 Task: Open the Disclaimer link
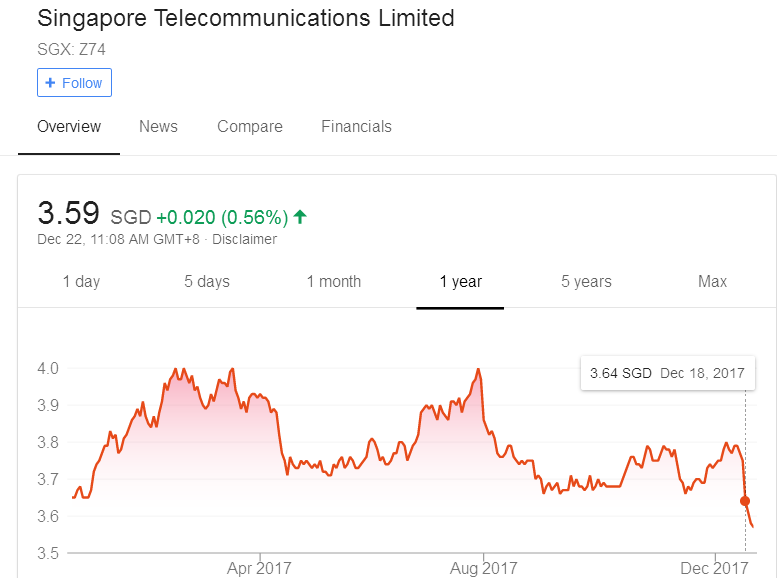[x=244, y=239]
